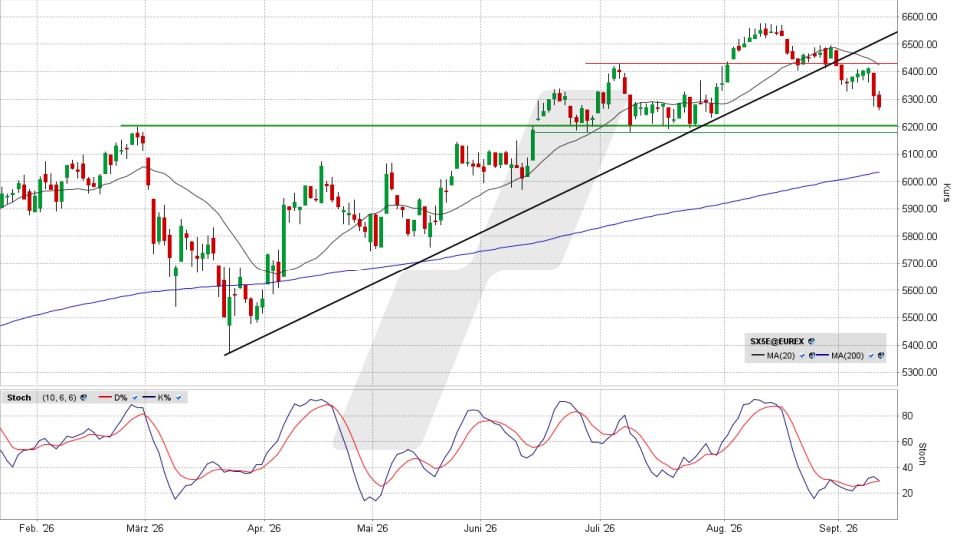The height and width of the screenshot is (540, 960).
Task: Click the 6000.00 price axis value
Action: (x=920, y=181)
